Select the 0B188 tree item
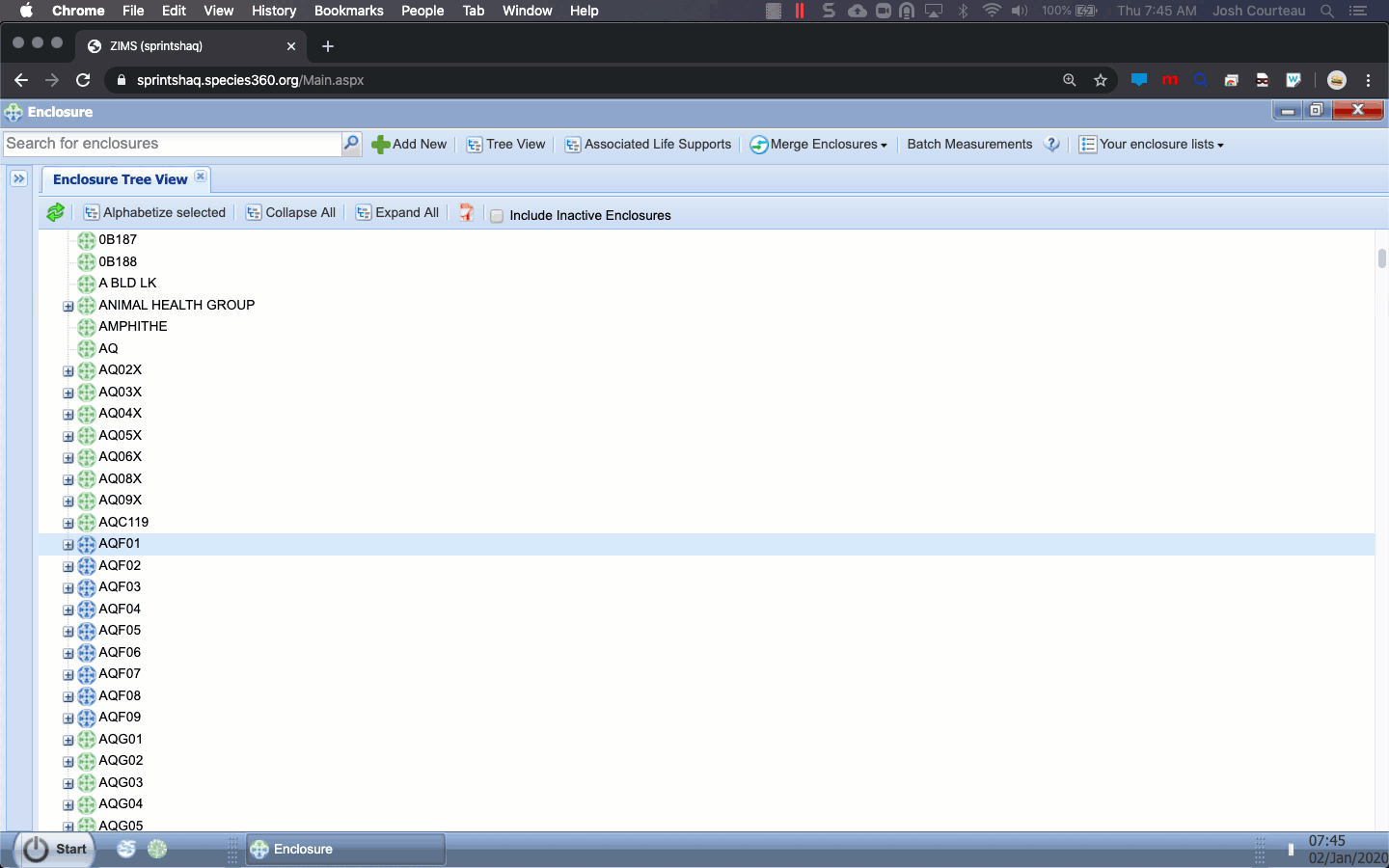 [x=118, y=261]
